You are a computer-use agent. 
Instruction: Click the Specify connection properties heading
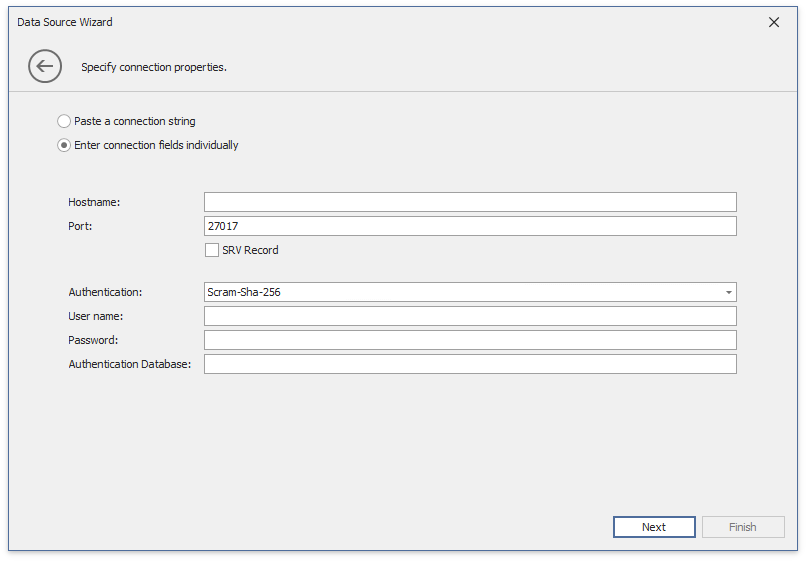pos(154,68)
